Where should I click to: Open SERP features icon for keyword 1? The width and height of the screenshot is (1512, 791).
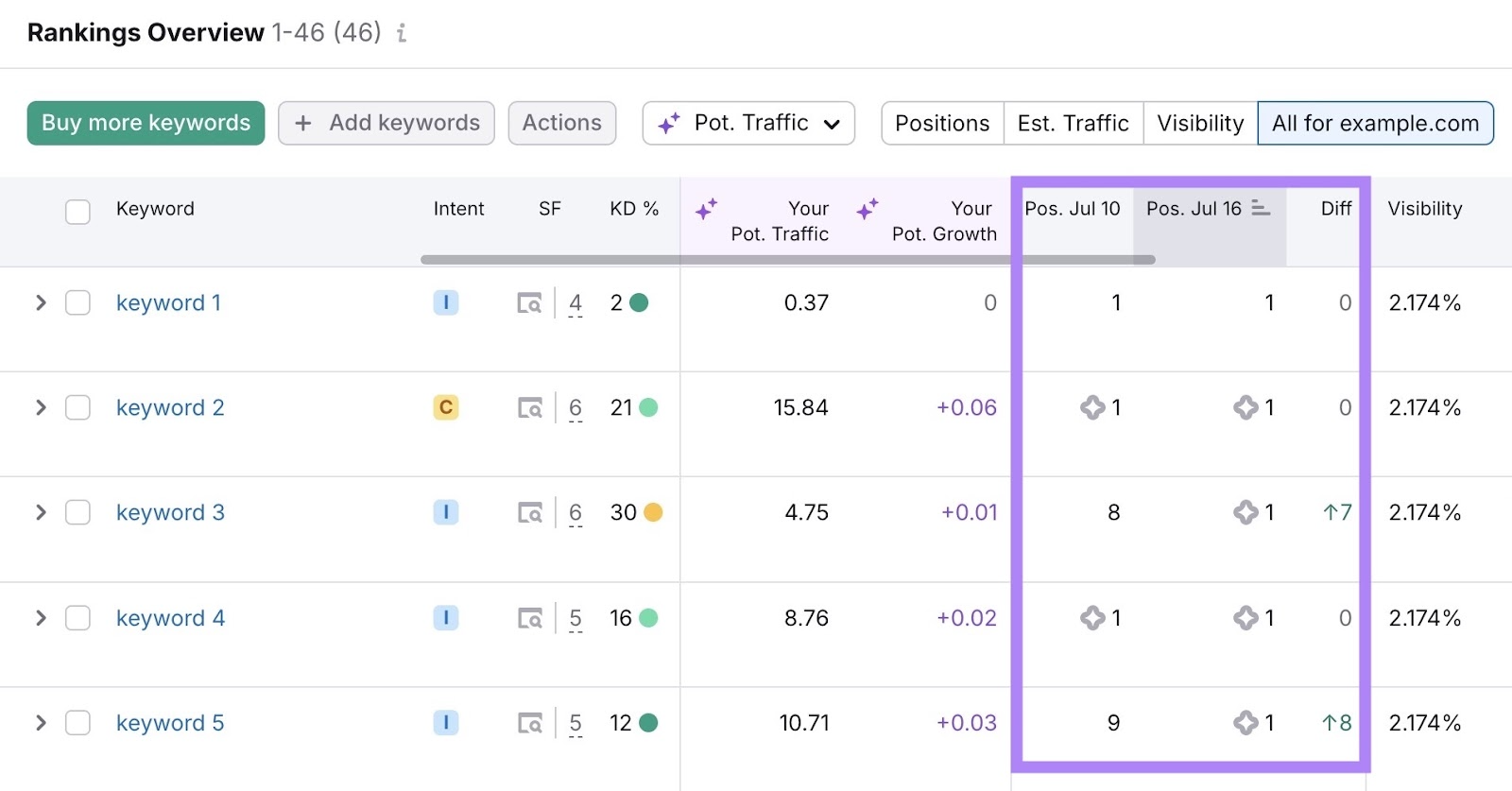point(529,303)
